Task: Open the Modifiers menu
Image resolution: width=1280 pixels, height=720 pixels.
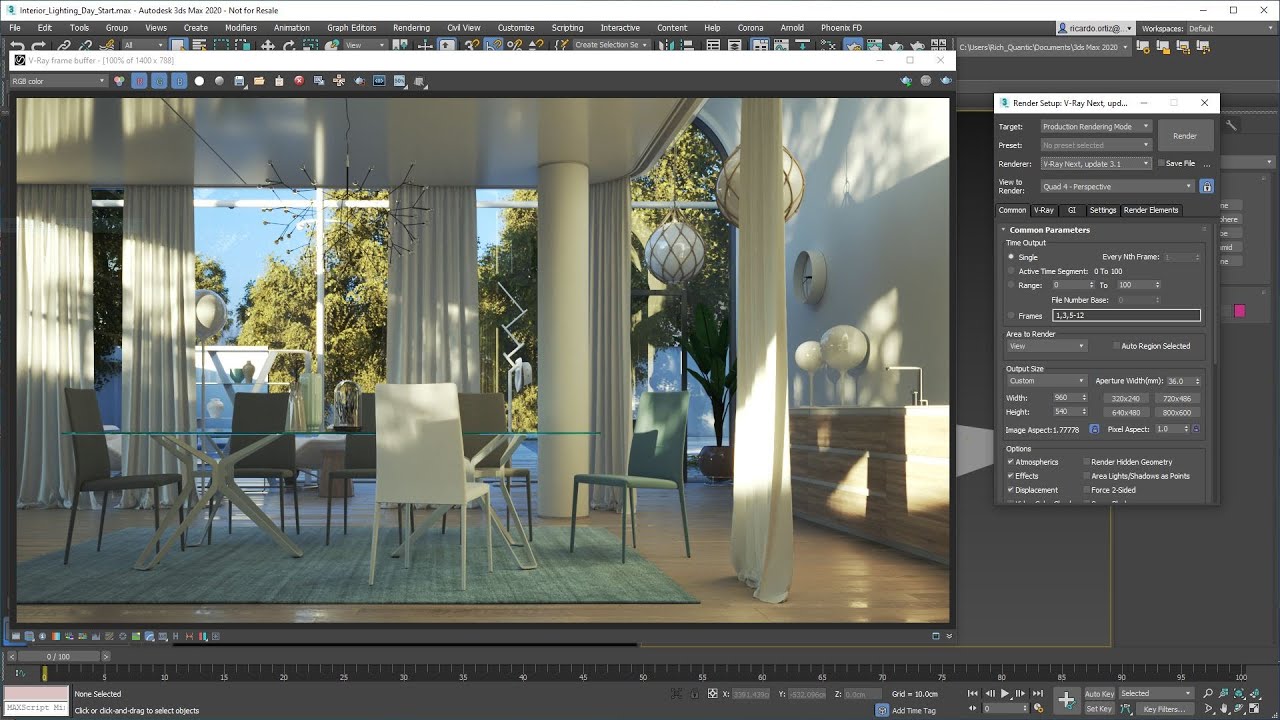Action: point(241,28)
